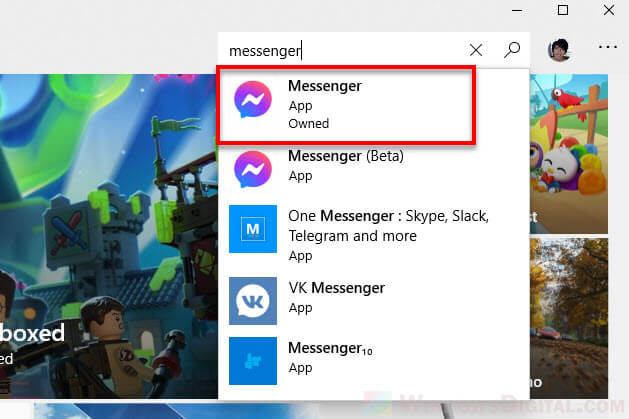Choose One Messenger: Skype, Slack suggestion

[373, 234]
